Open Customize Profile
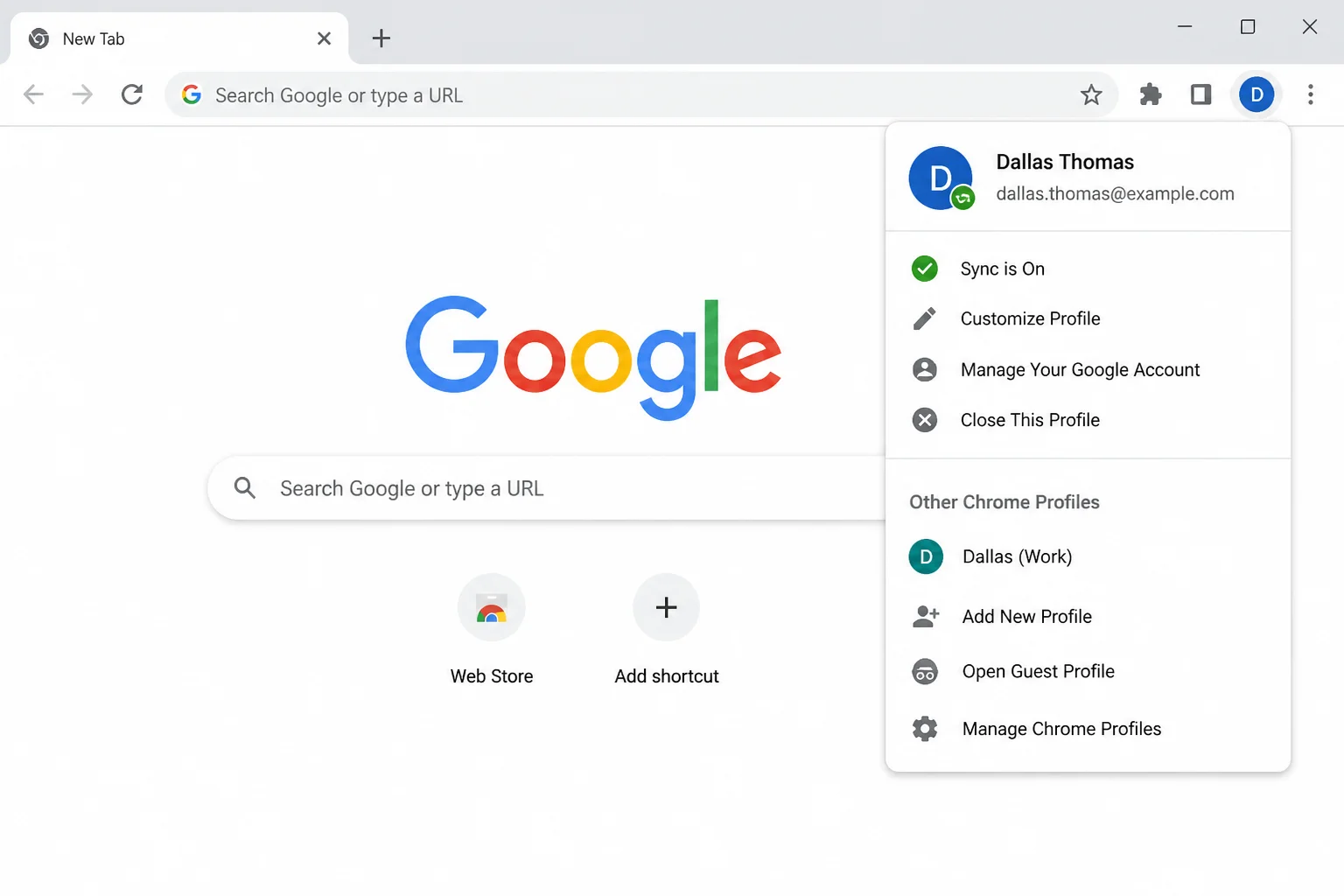 click(x=1088, y=318)
